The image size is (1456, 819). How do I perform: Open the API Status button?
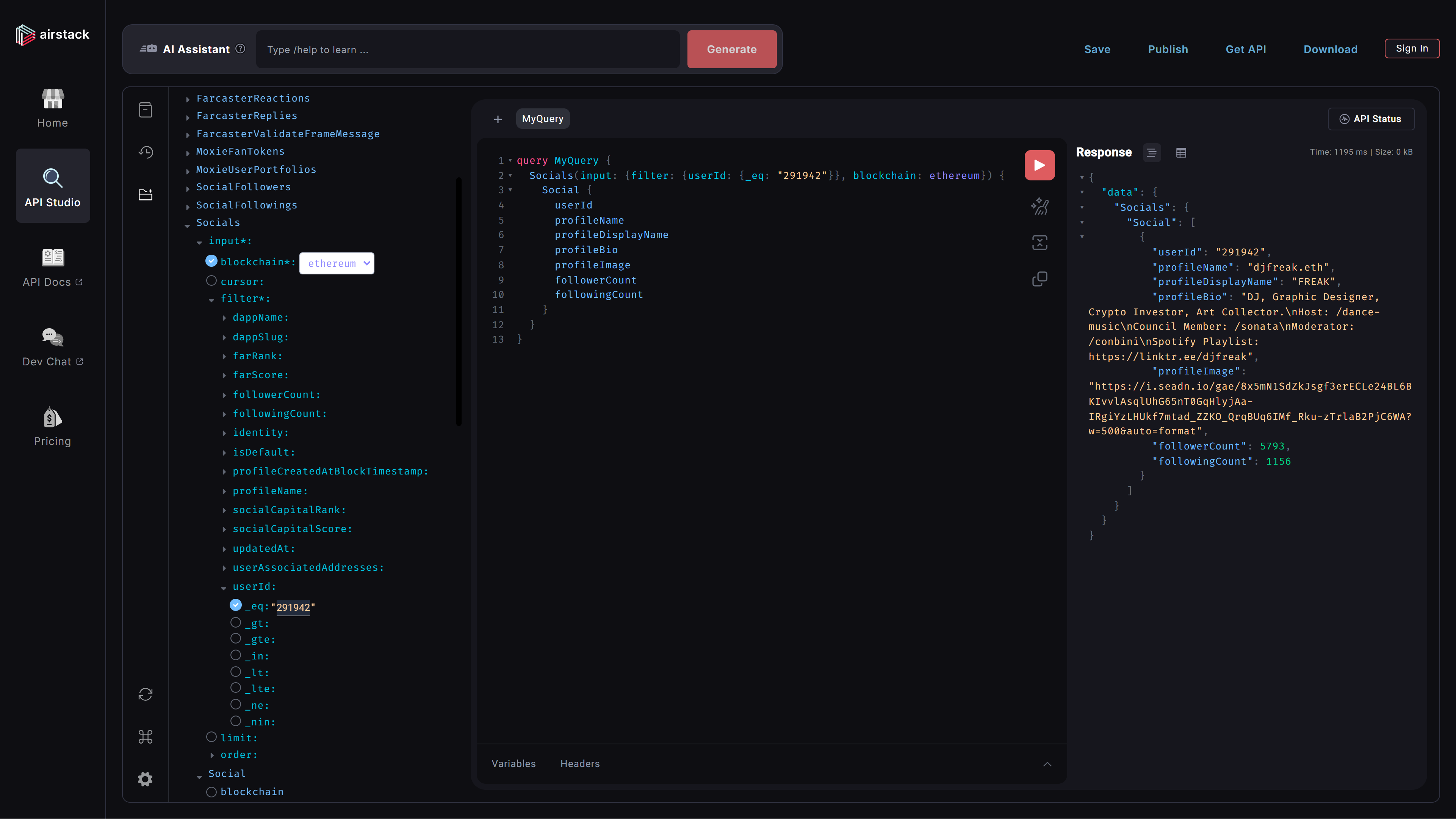click(1371, 119)
